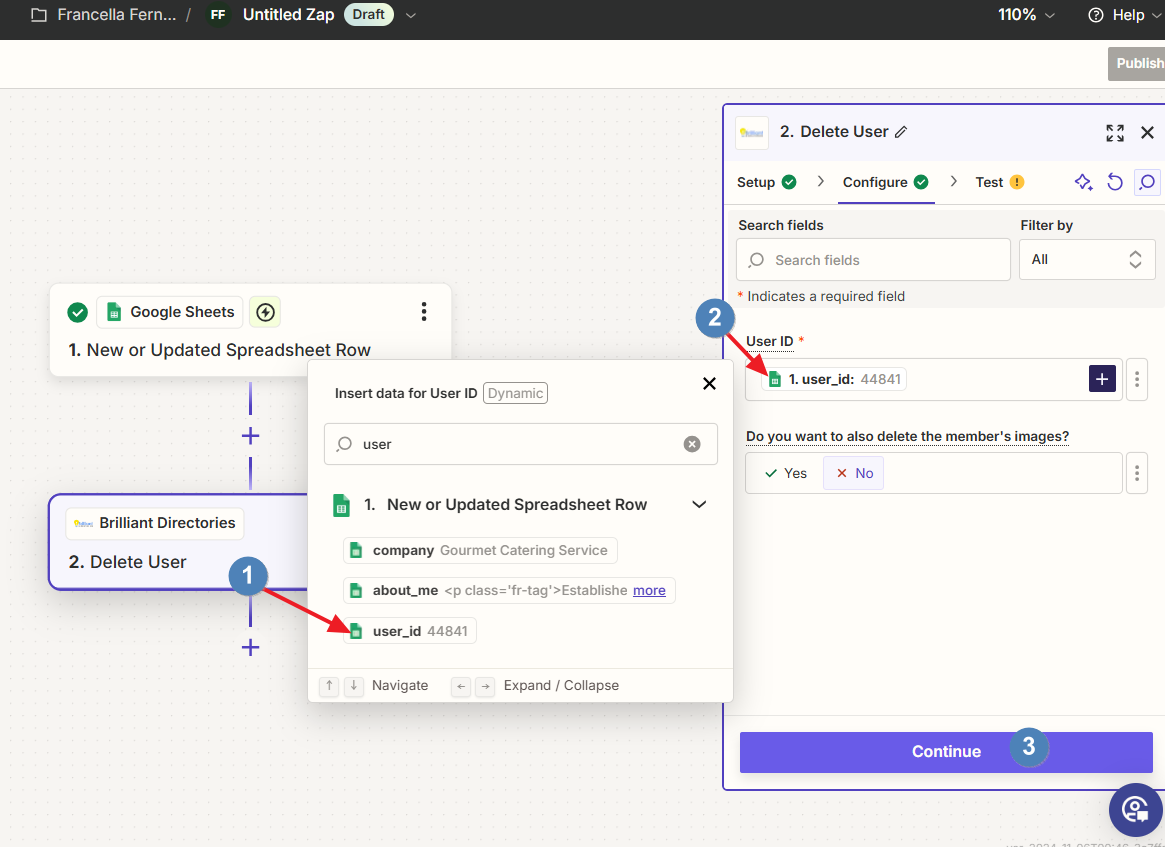Image resolution: width=1165 pixels, height=847 pixels.
Task: Click the plus button in User ID field
Action: (1102, 379)
